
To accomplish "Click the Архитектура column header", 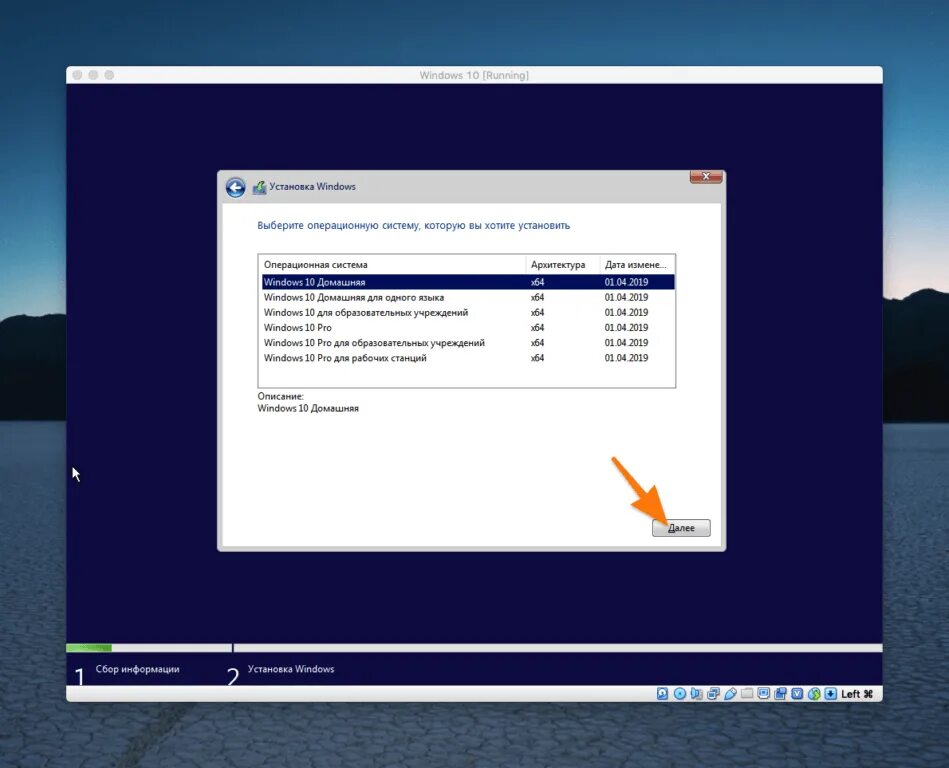I will (x=562, y=264).
